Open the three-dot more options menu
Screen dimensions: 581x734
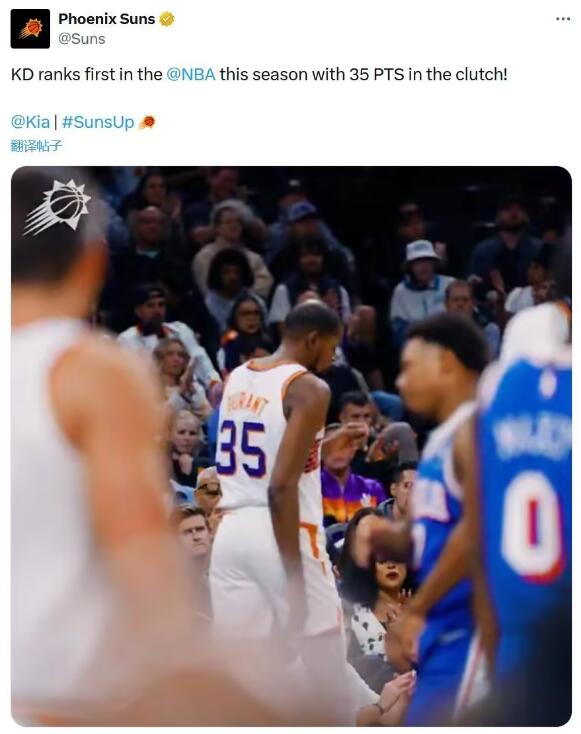click(x=562, y=19)
